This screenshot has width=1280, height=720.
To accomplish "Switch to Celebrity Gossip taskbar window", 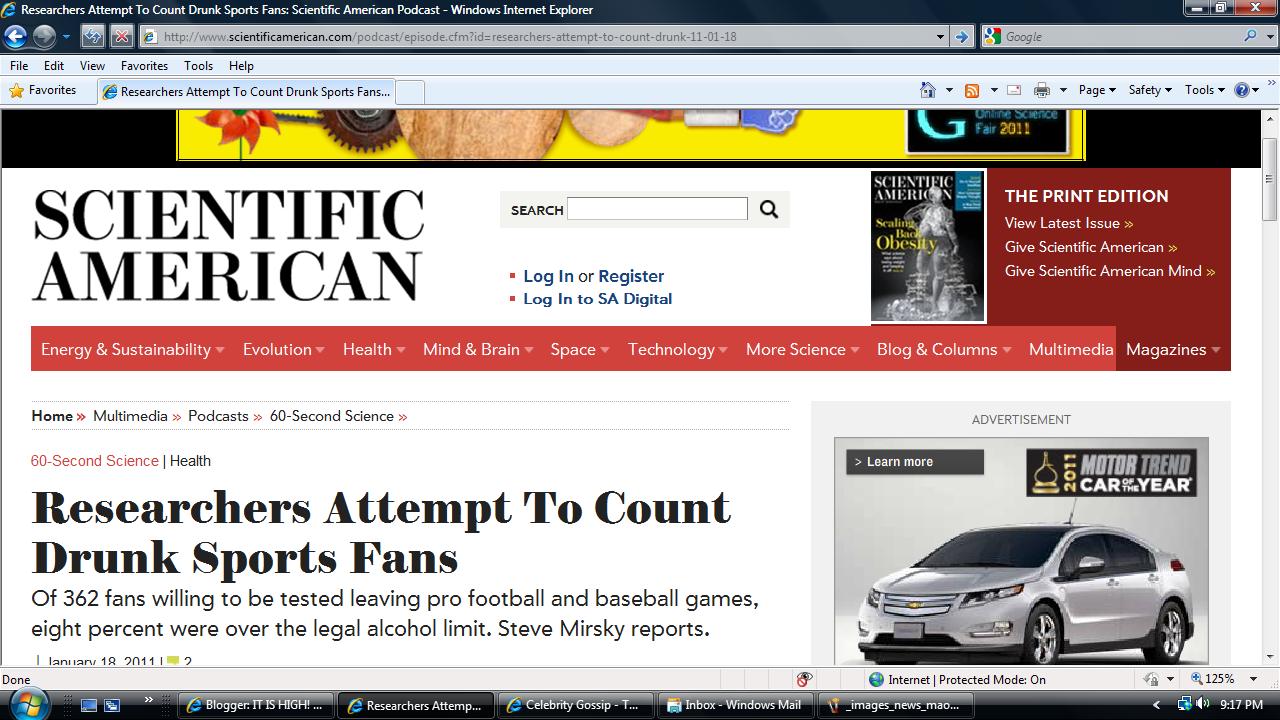I will (574, 705).
